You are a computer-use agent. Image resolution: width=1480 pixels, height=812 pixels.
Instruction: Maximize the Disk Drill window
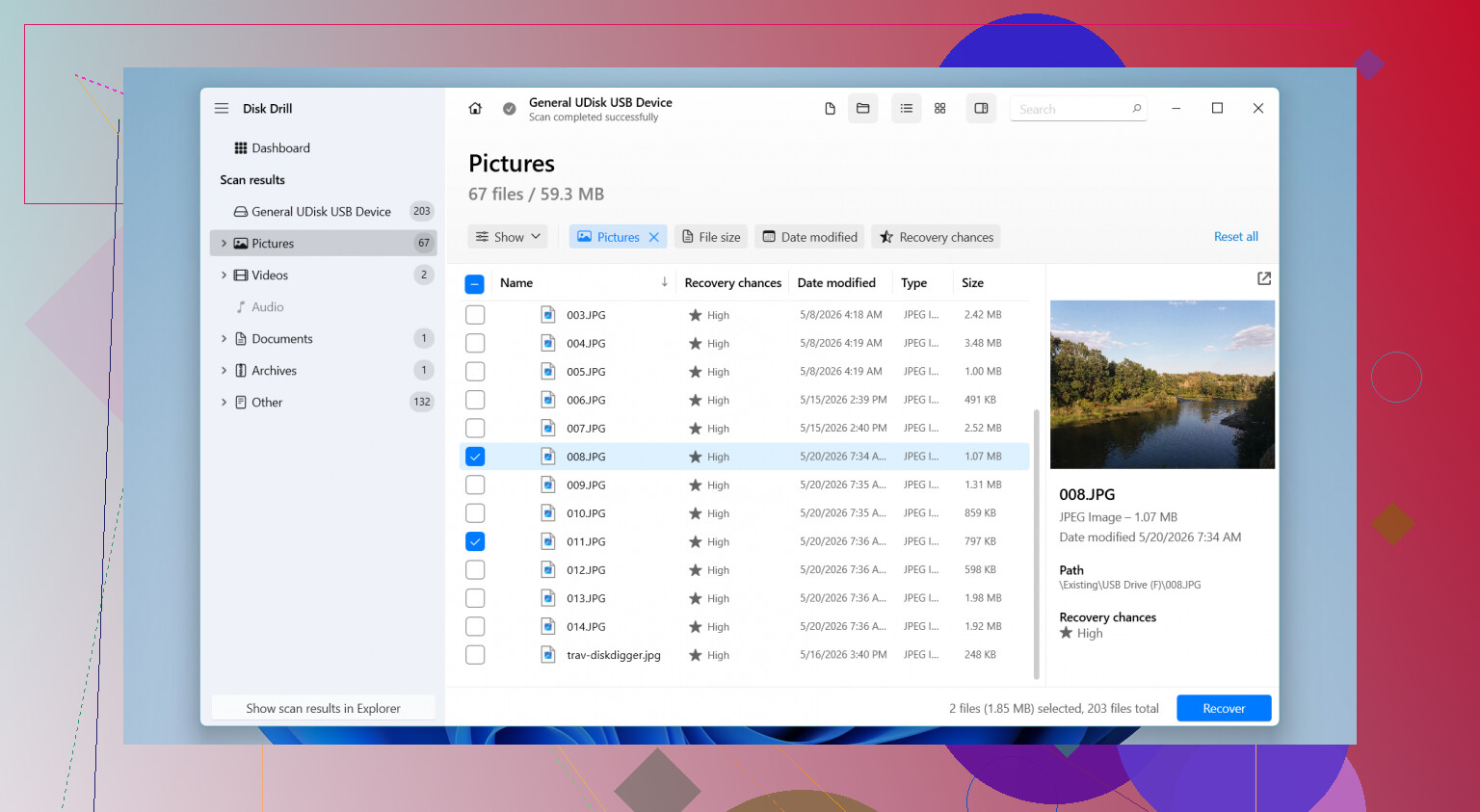tap(1217, 109)
